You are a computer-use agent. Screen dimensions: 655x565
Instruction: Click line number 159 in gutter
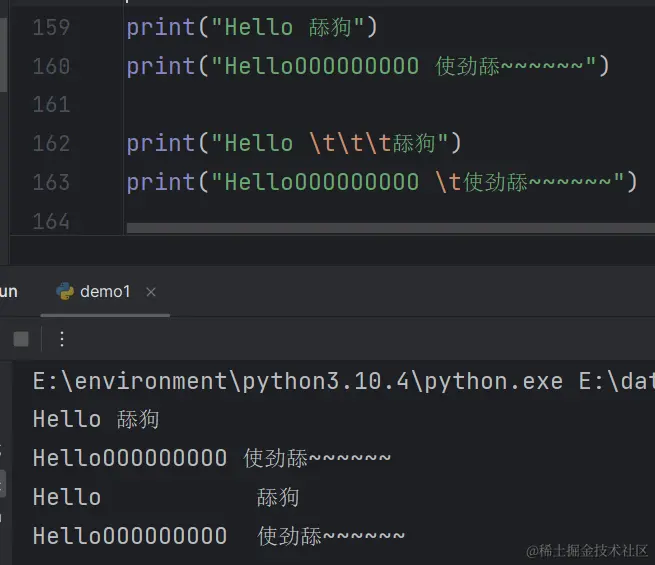pyautogui.click(x=51, y=28)
